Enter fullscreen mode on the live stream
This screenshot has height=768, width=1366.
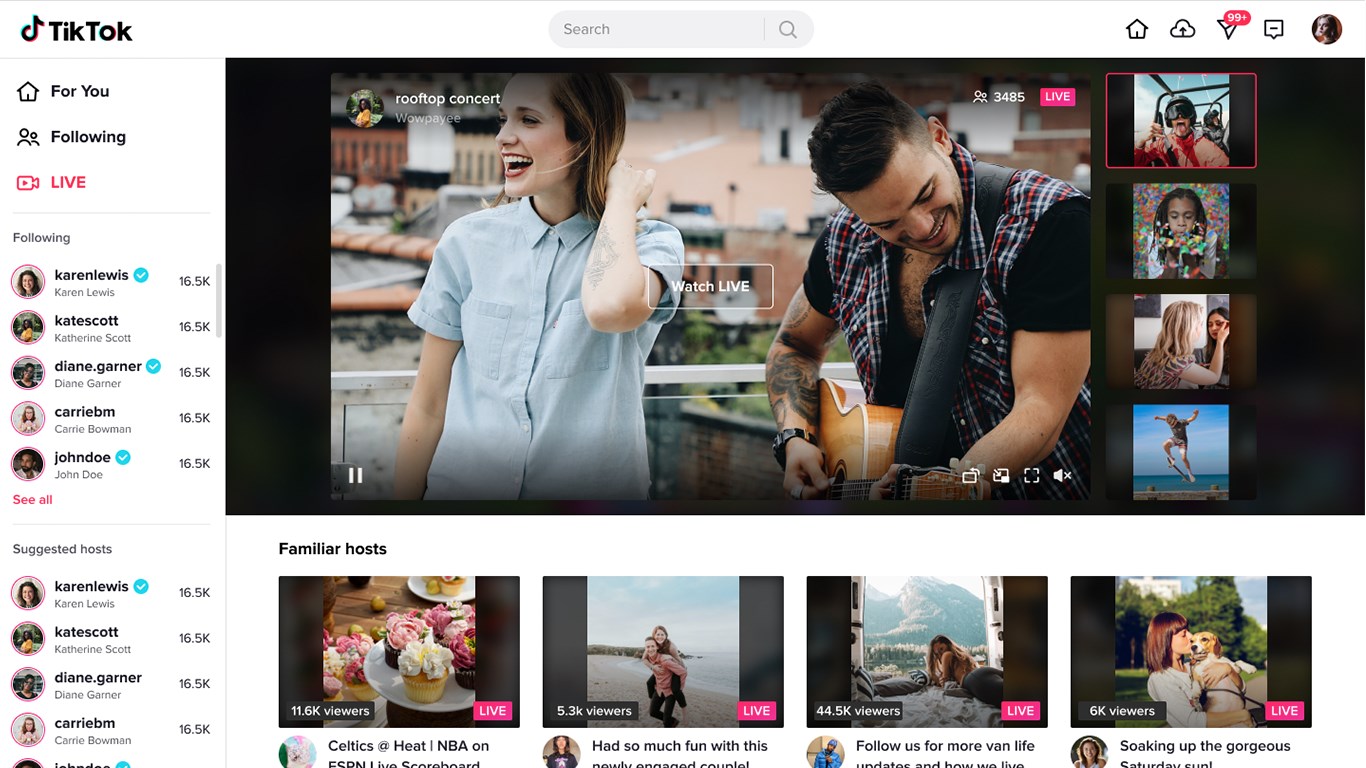click(x=1031, y=475)
